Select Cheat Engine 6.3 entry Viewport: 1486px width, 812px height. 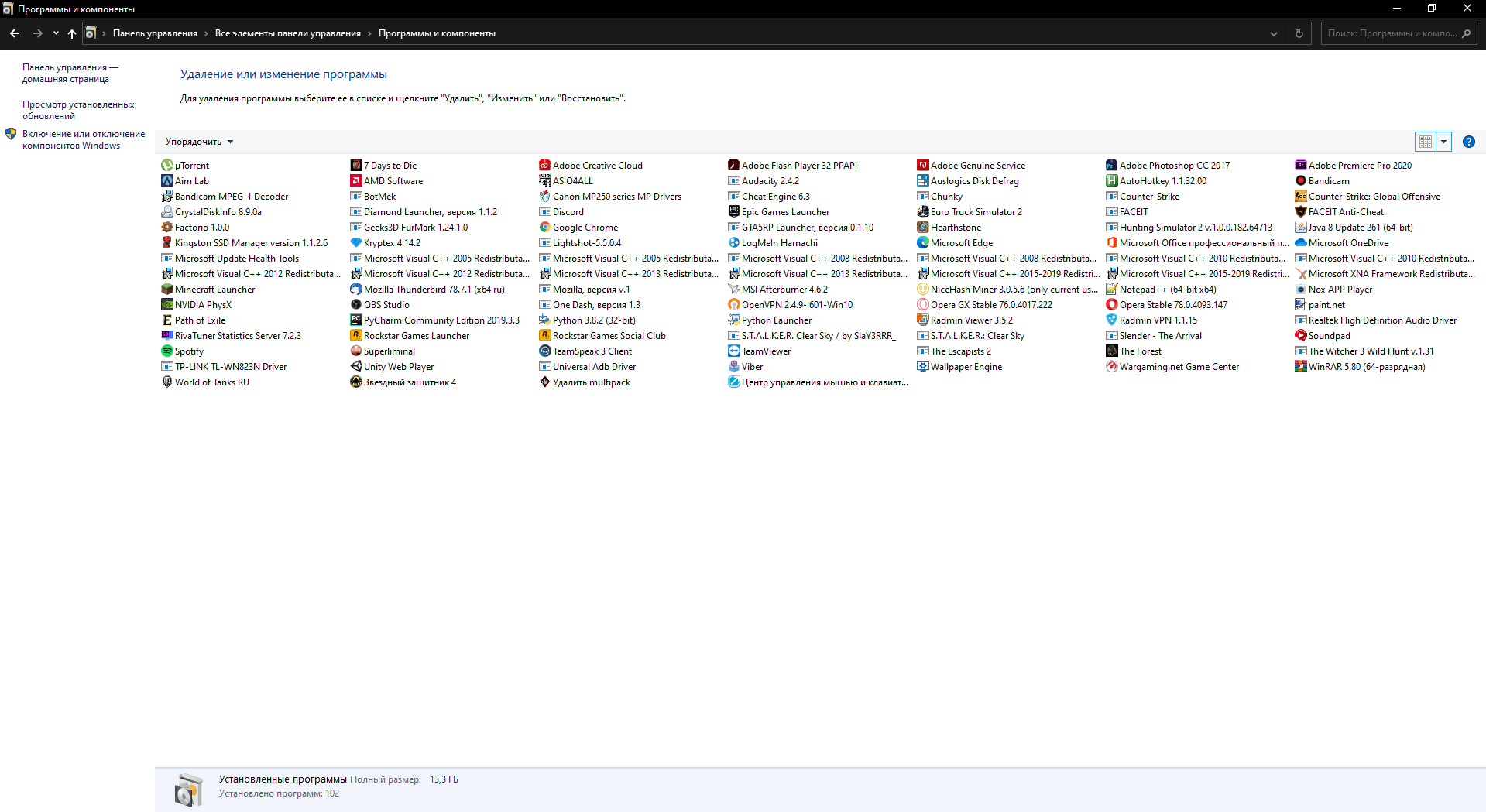(x=769, y=196)
